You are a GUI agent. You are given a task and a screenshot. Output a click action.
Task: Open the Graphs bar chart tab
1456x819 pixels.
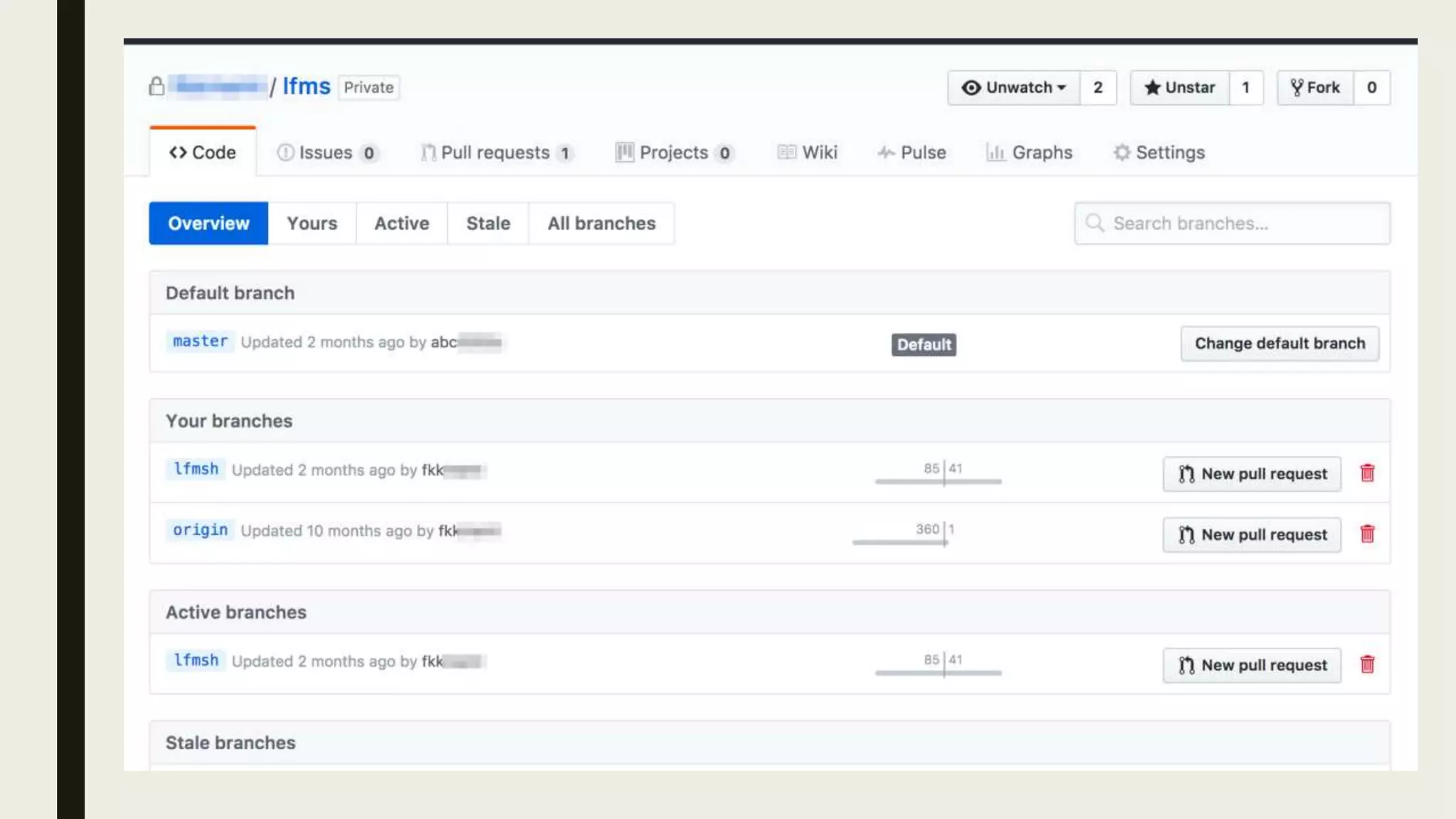coord(1029,153)
